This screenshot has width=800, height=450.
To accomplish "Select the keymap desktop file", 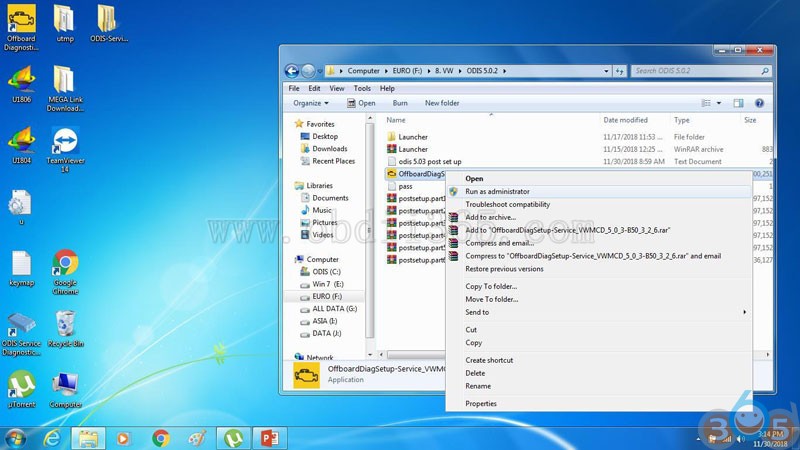I will 21,268.
